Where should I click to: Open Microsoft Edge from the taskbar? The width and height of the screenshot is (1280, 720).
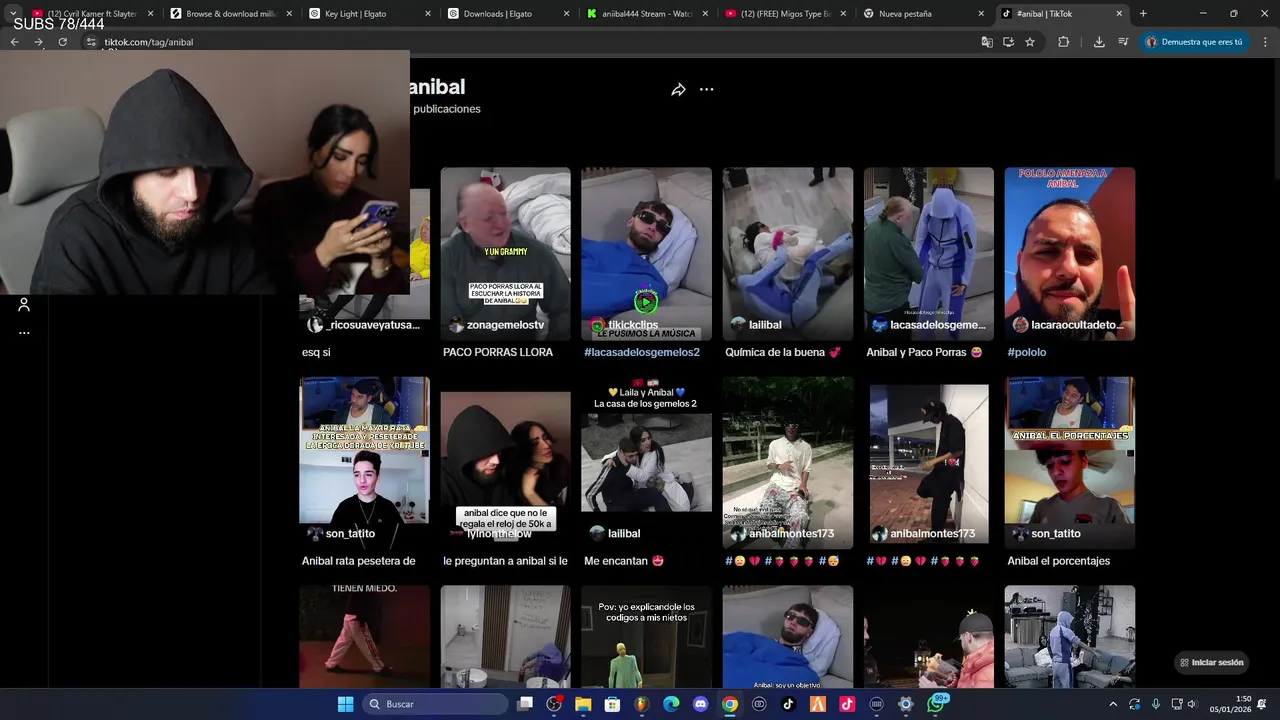671,704
